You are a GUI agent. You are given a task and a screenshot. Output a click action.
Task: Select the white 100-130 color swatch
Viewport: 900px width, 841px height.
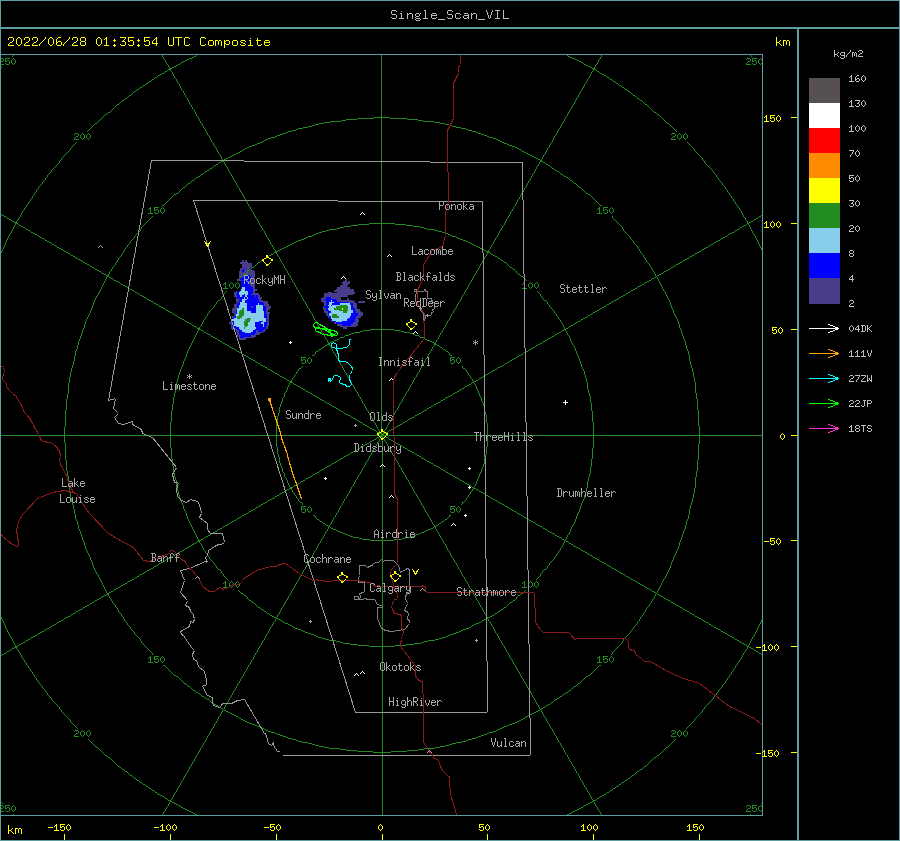[x=824, y=115]
